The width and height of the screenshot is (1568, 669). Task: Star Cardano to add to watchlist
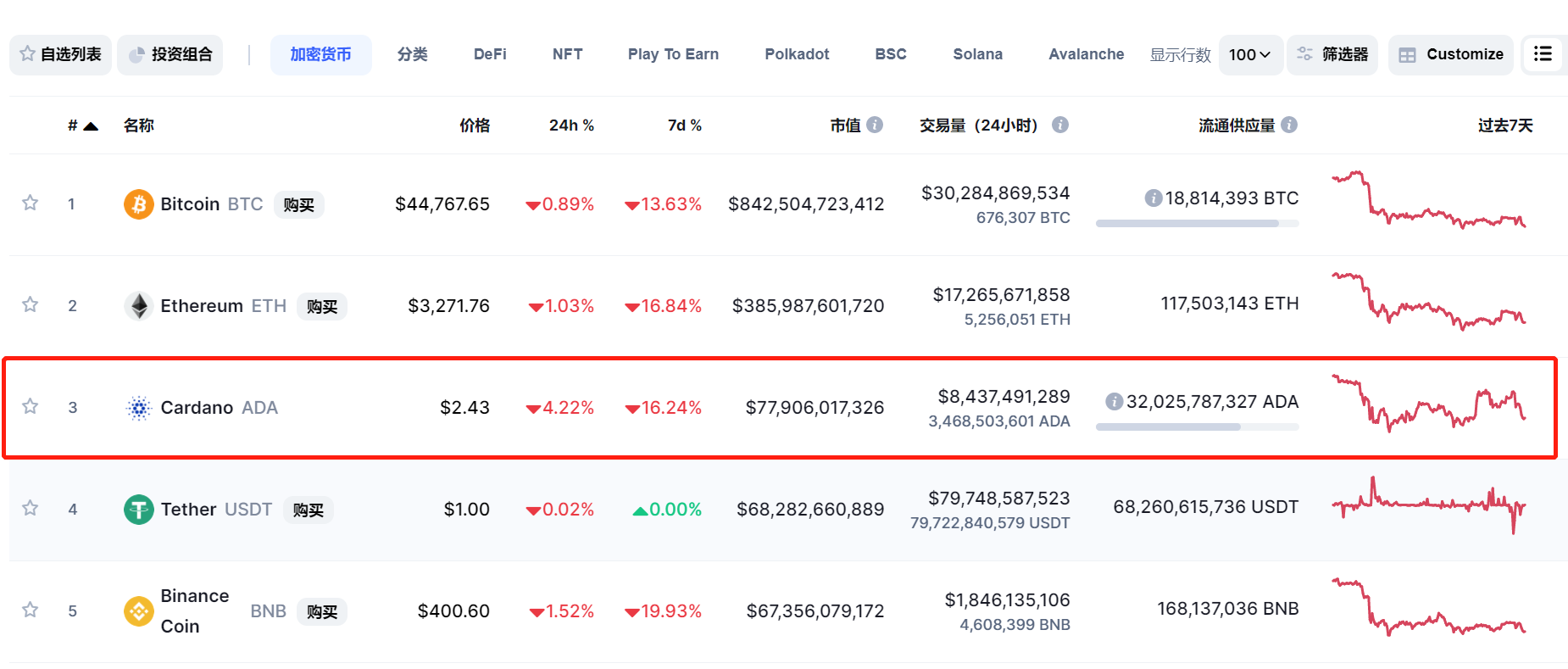point(30,406)
